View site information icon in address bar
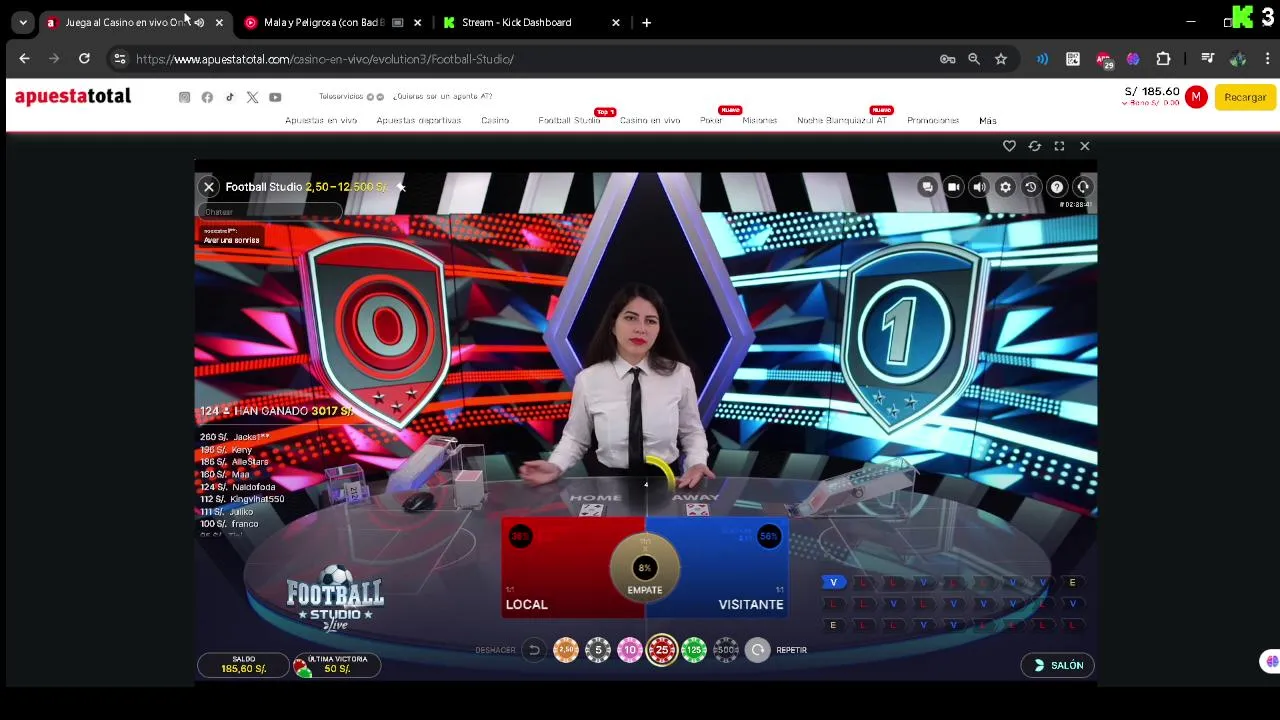 (x=119, y=59)
